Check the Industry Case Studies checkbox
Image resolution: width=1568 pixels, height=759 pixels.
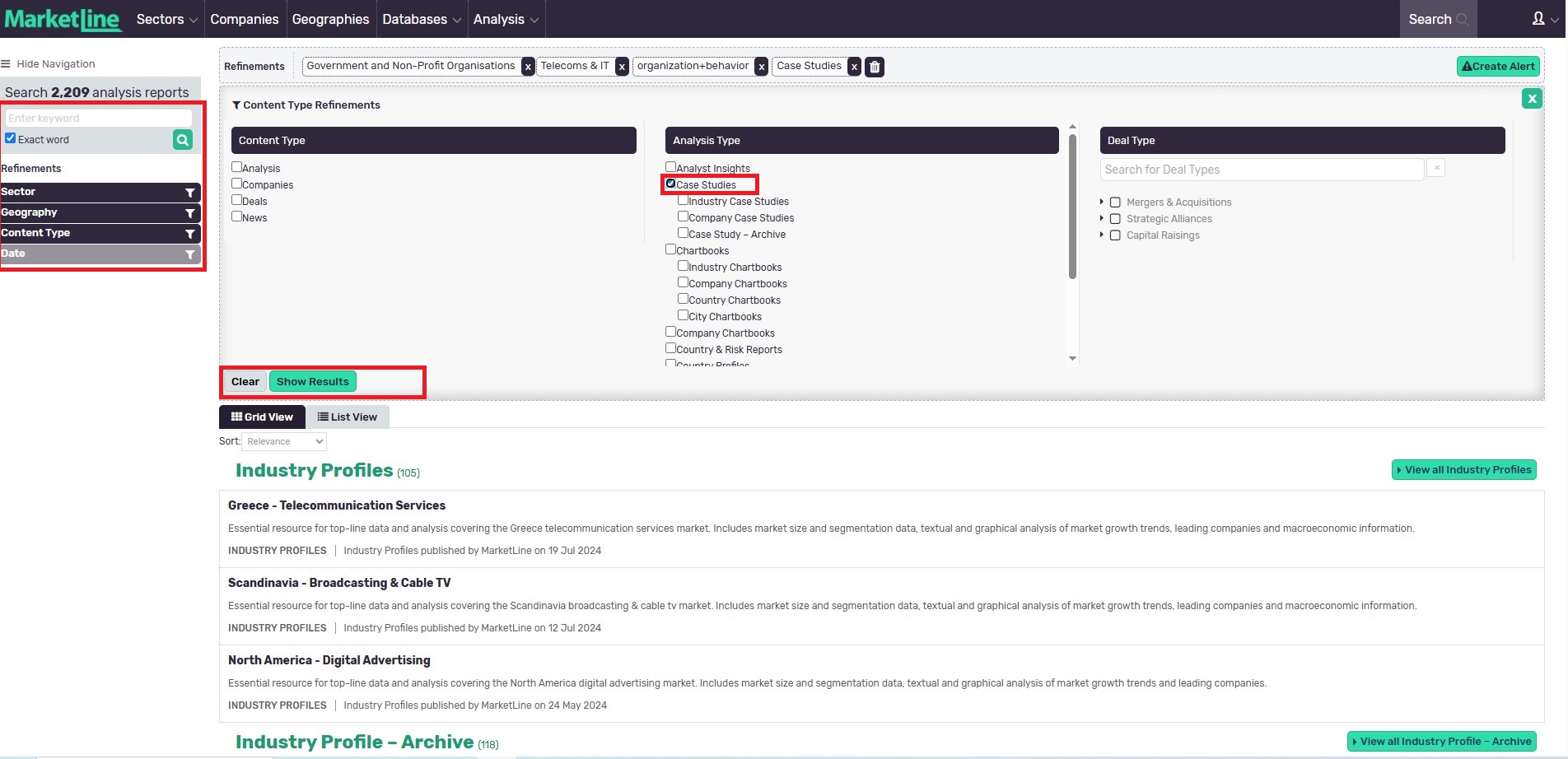[x=683, y=200]
